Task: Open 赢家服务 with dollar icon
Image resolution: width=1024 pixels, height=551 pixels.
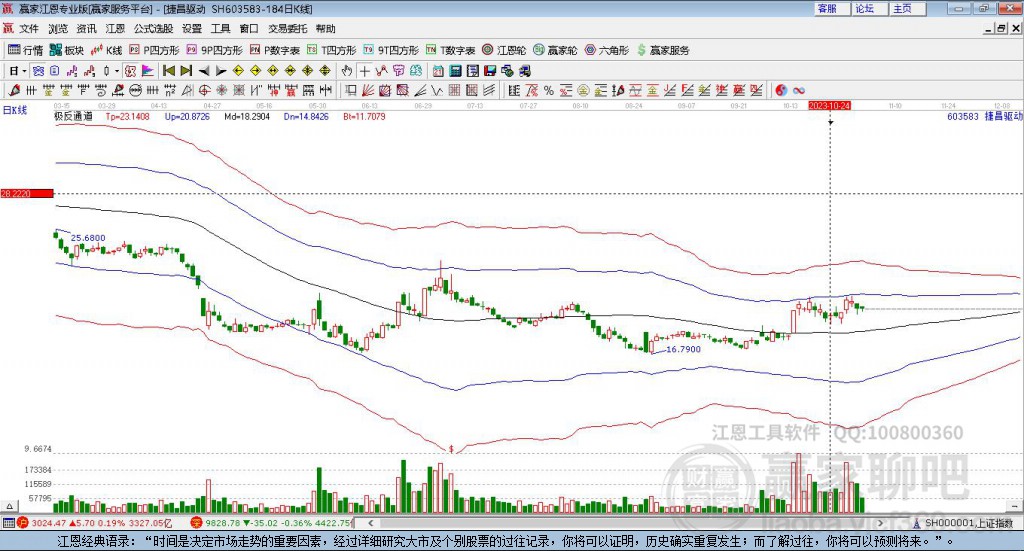Action: pyautogui.click(x=663, y=50)
